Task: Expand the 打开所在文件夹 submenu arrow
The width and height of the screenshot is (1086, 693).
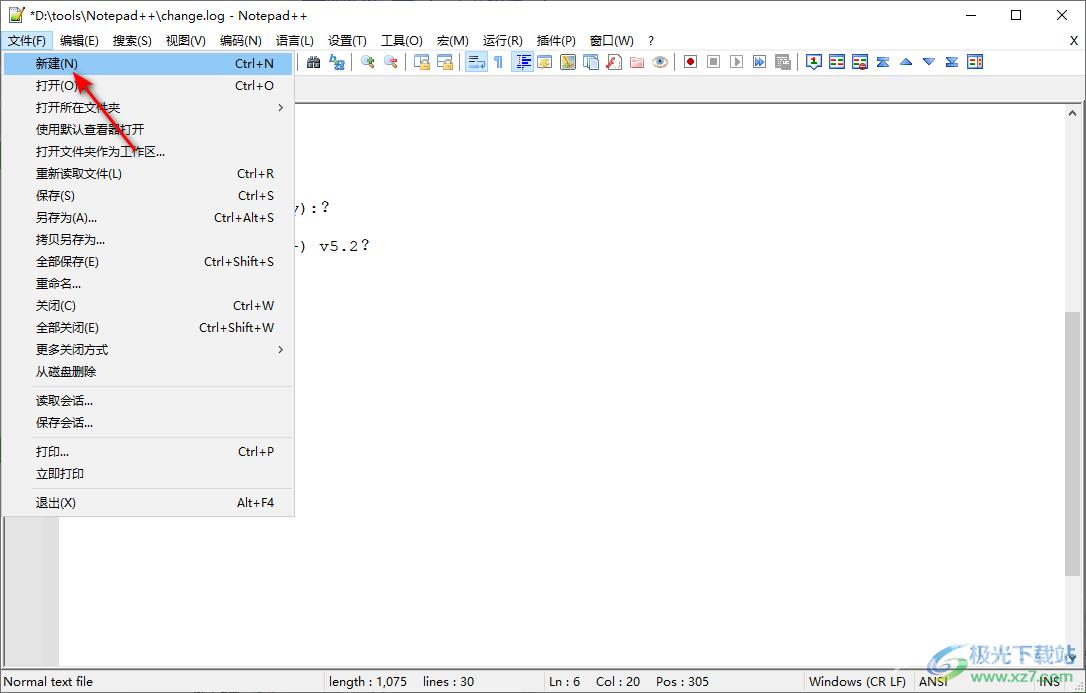Action: click(281, 107)
